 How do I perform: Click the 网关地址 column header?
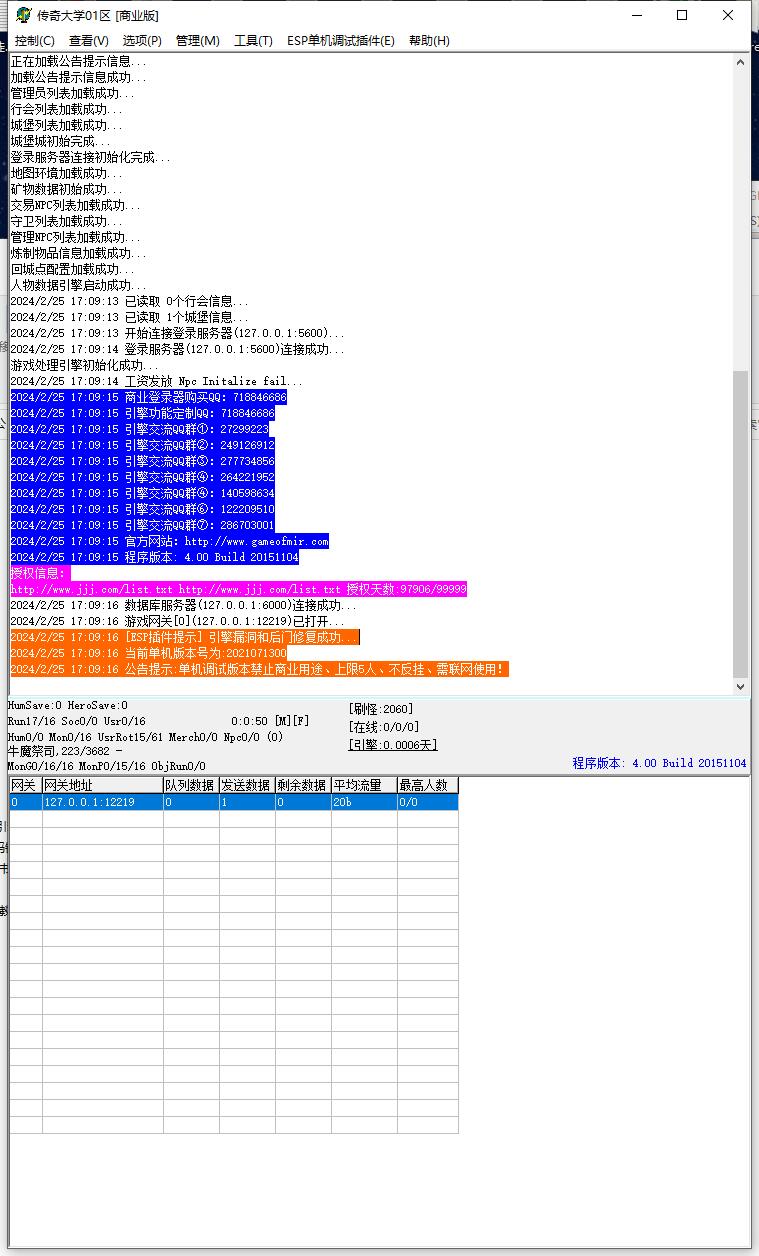(103, 786)
